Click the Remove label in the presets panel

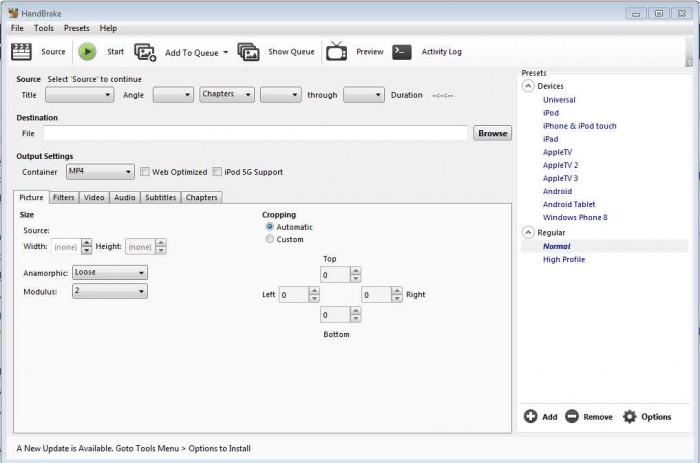pos(598,417)
